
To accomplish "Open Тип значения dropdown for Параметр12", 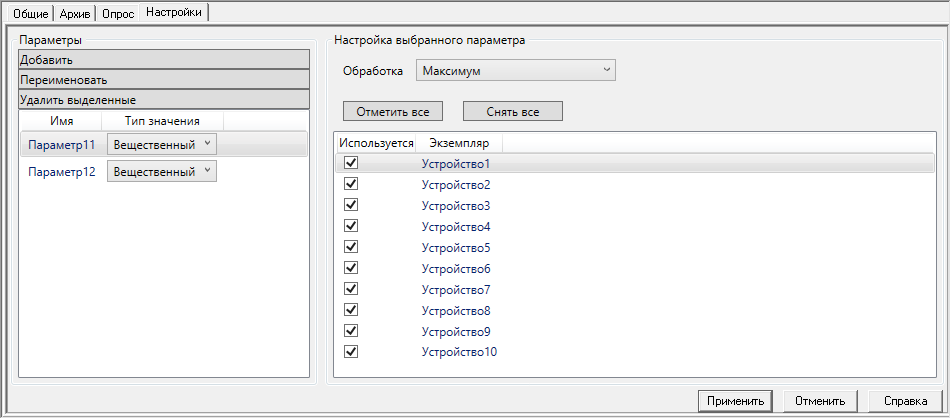I will [x=162, y=171].
